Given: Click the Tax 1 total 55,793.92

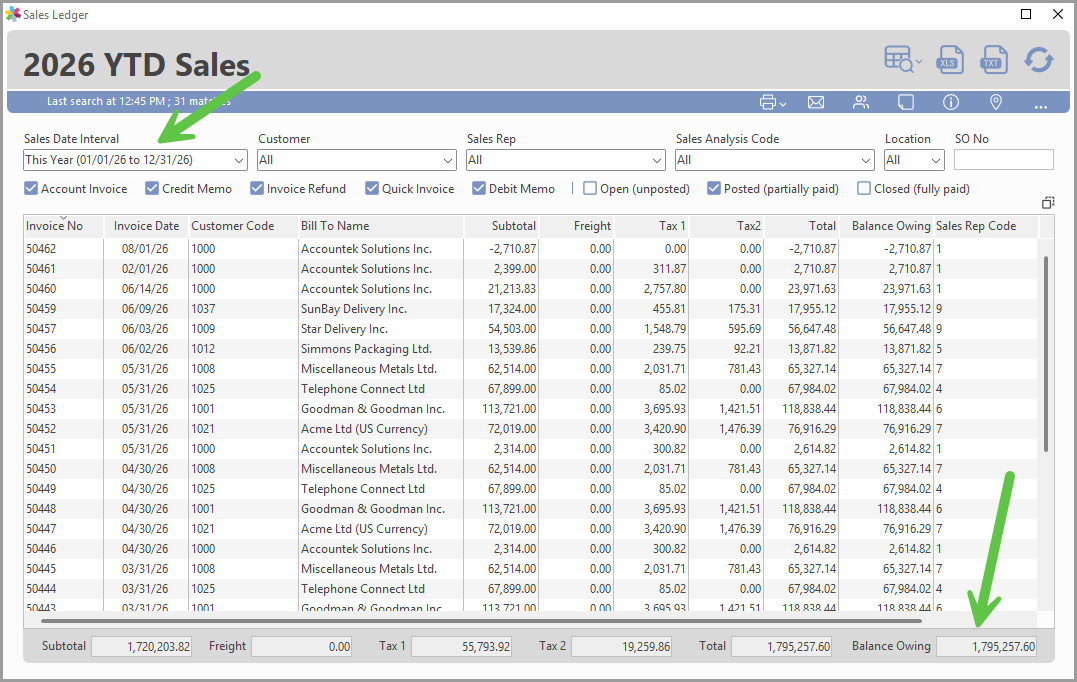Looking at the screenshot, I should coord(462,646).
